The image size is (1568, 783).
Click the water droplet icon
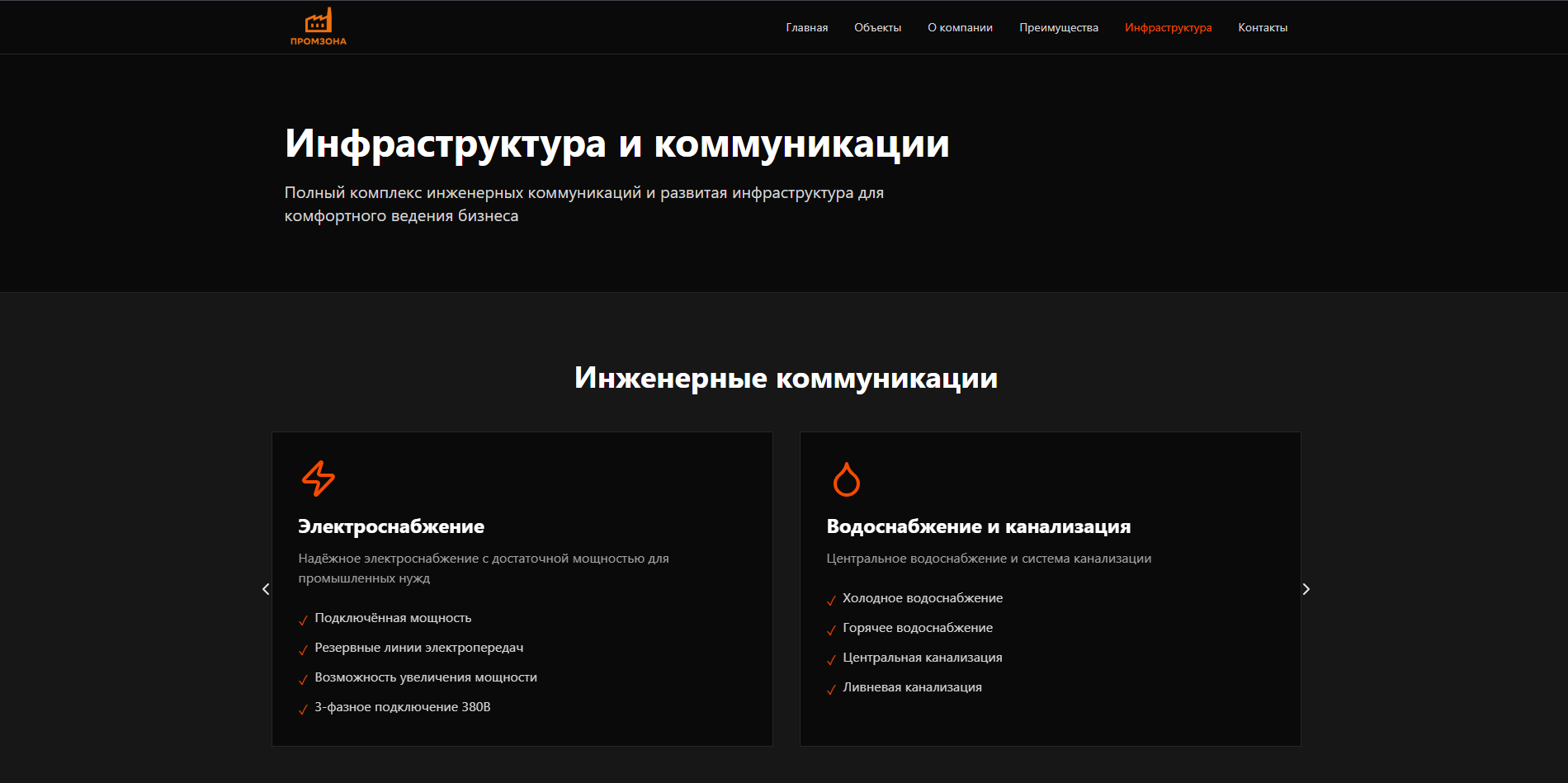click(x=846, y=479)
